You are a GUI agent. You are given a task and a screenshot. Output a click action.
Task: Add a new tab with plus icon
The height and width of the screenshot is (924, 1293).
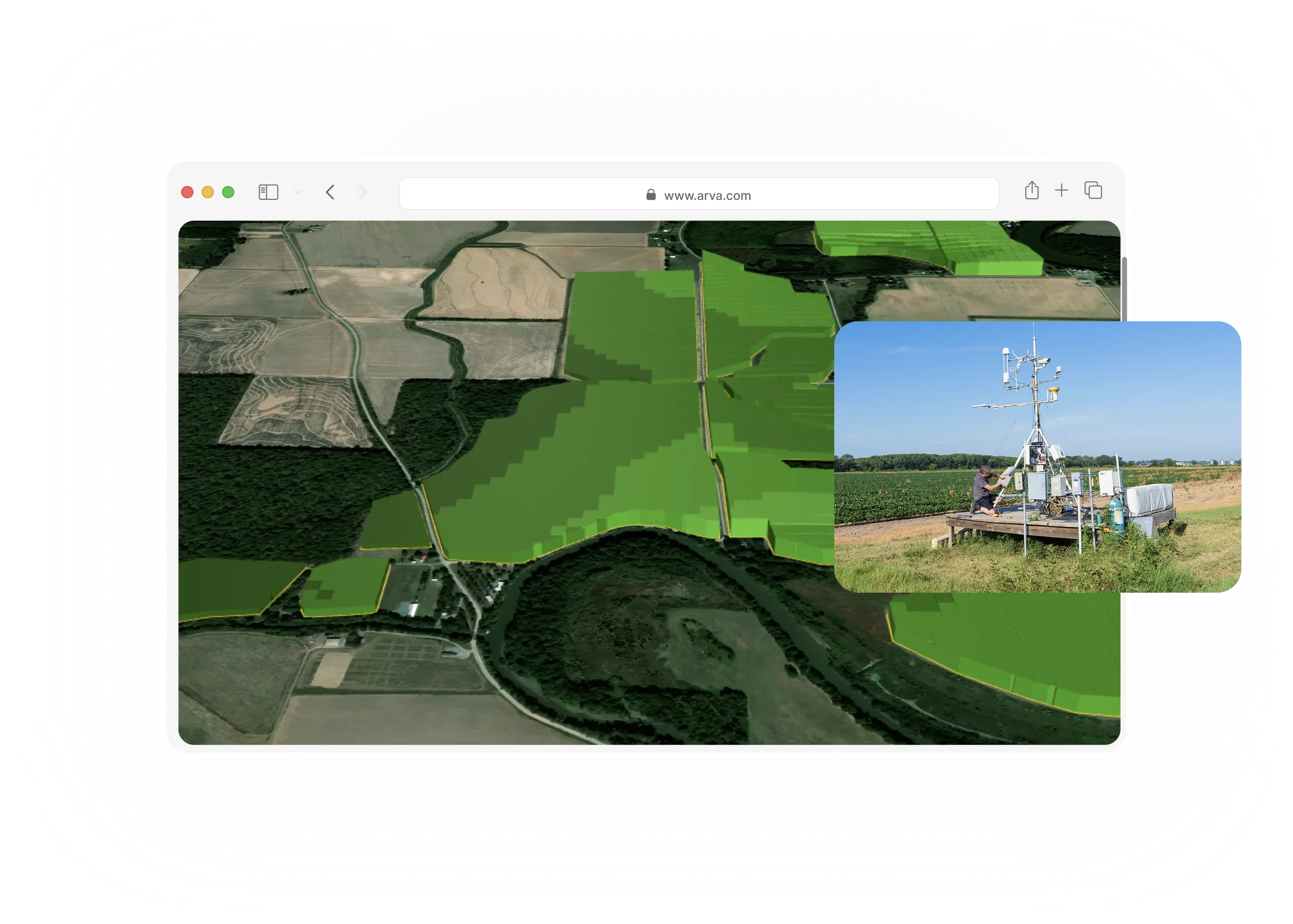pos(1061,190)
